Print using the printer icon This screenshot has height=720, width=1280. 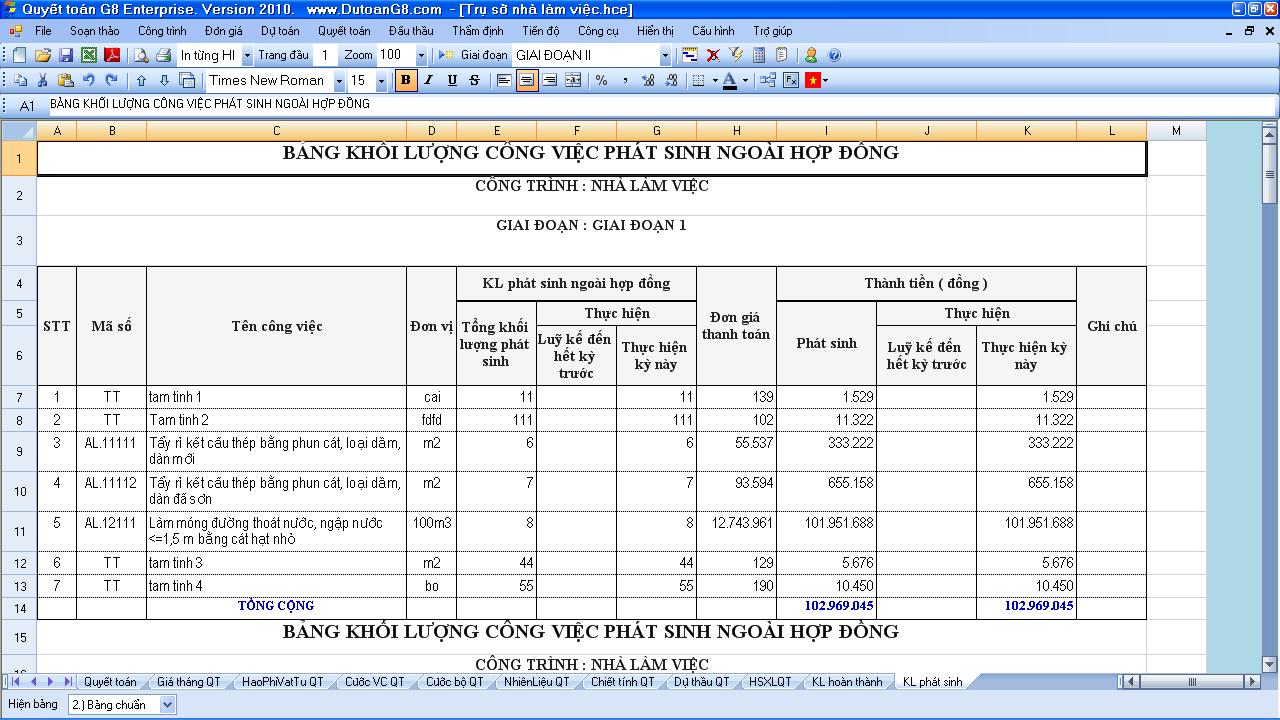163,56
